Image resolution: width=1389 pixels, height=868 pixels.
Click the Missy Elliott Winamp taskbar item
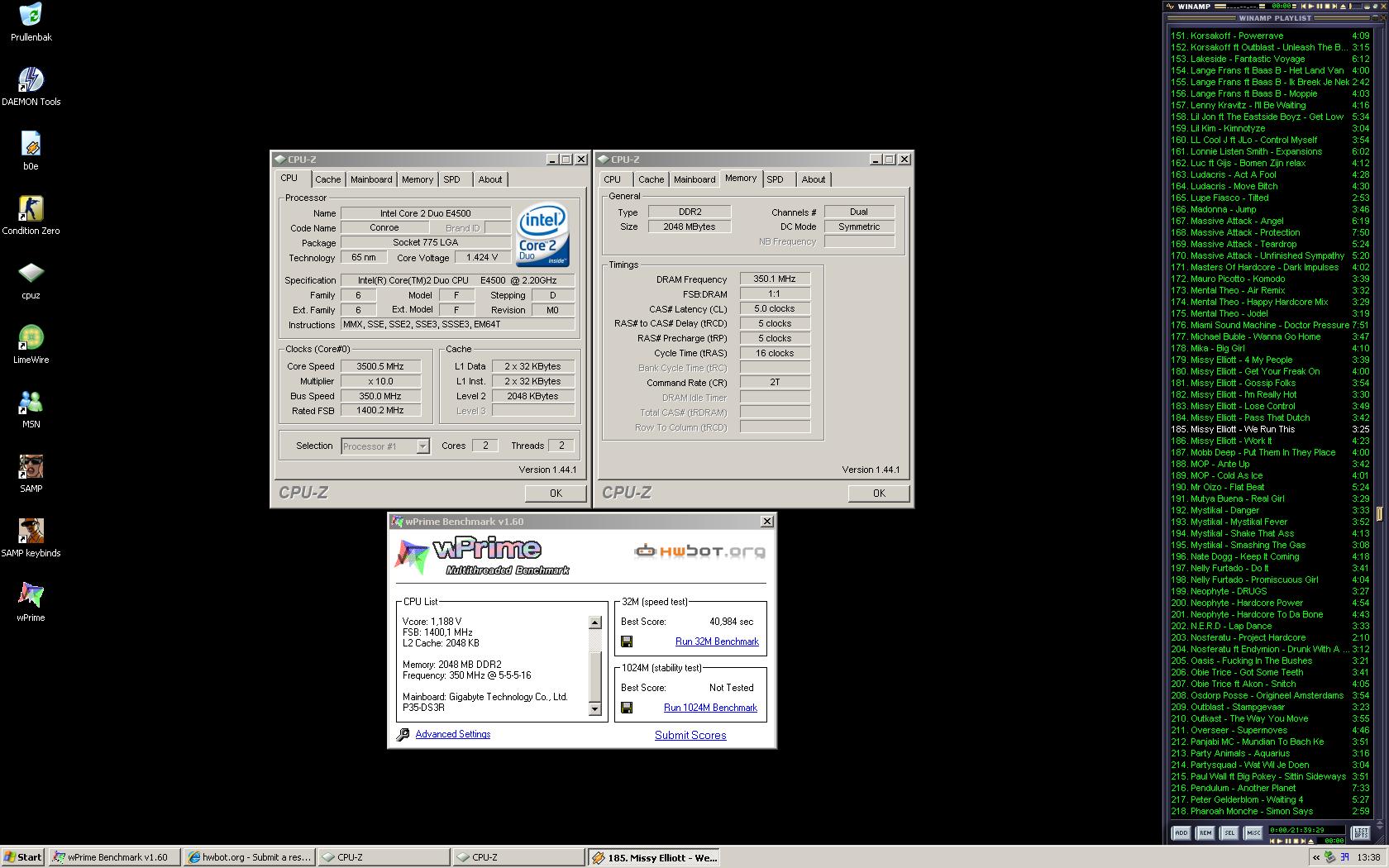coord(653,857)
